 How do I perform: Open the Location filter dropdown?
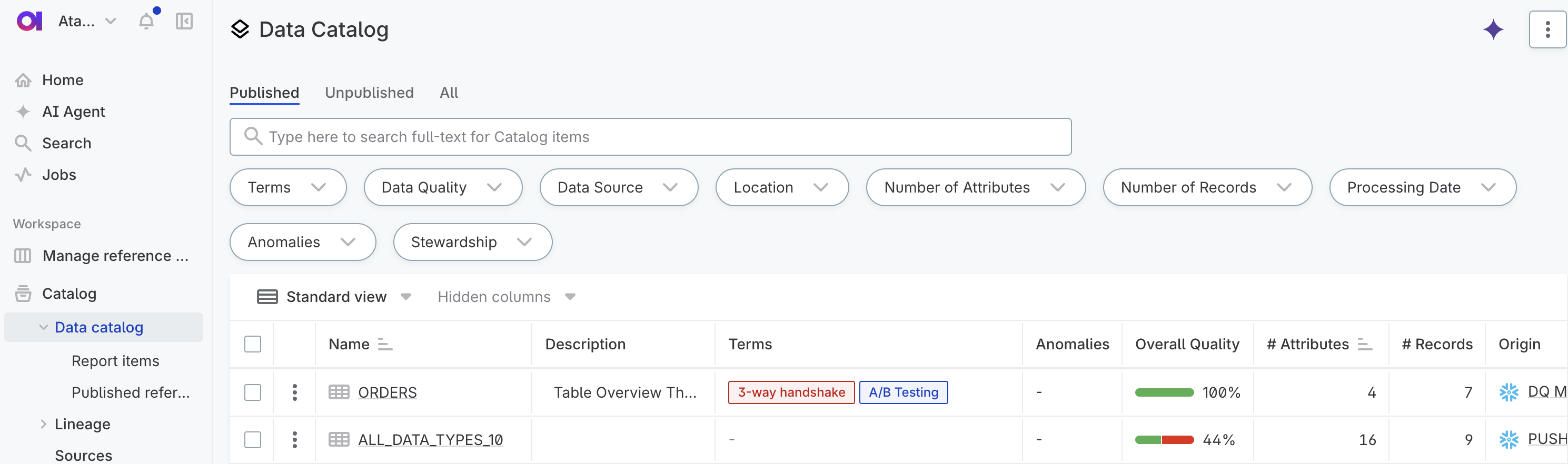click(x=781, y=187)
